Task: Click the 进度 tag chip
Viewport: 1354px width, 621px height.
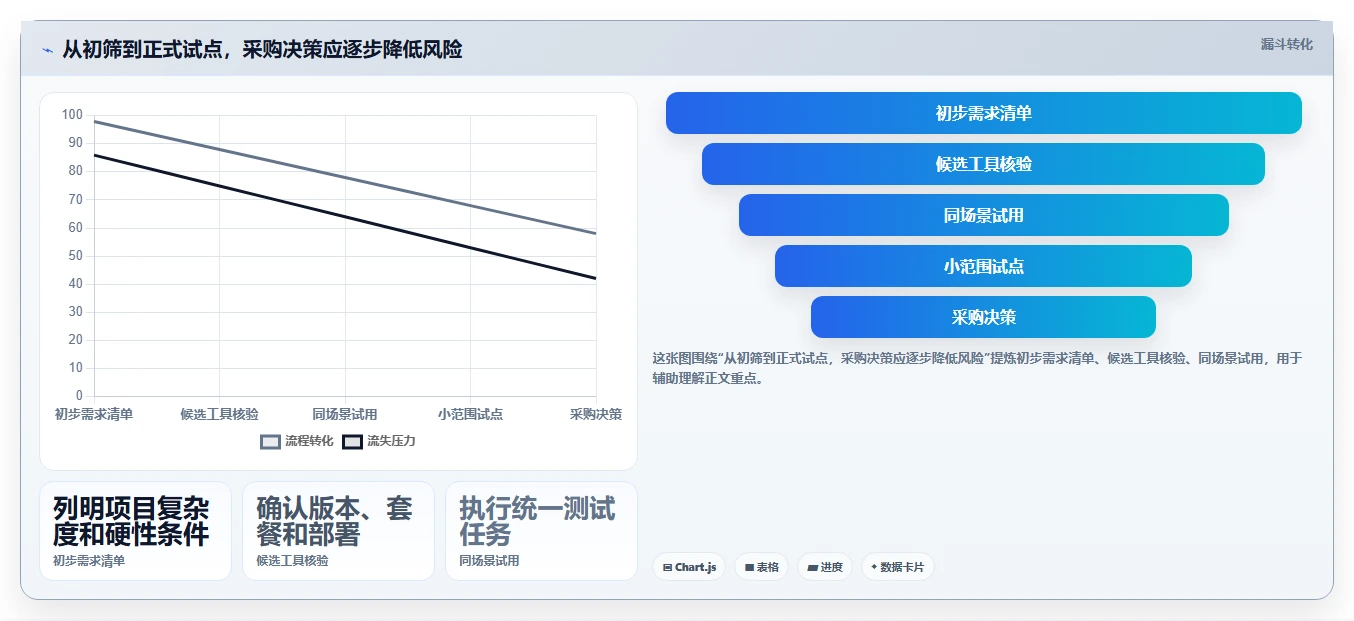Action: 825,567
